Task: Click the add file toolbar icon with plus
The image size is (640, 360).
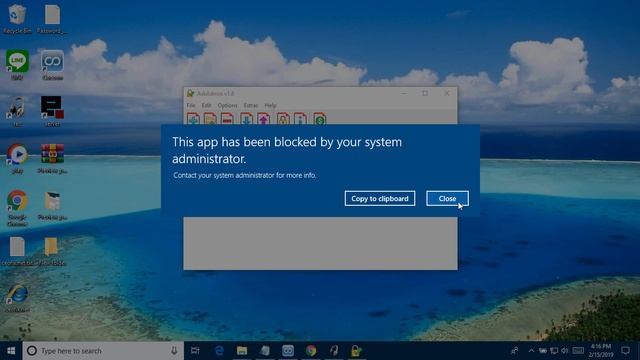Action: 193,119
